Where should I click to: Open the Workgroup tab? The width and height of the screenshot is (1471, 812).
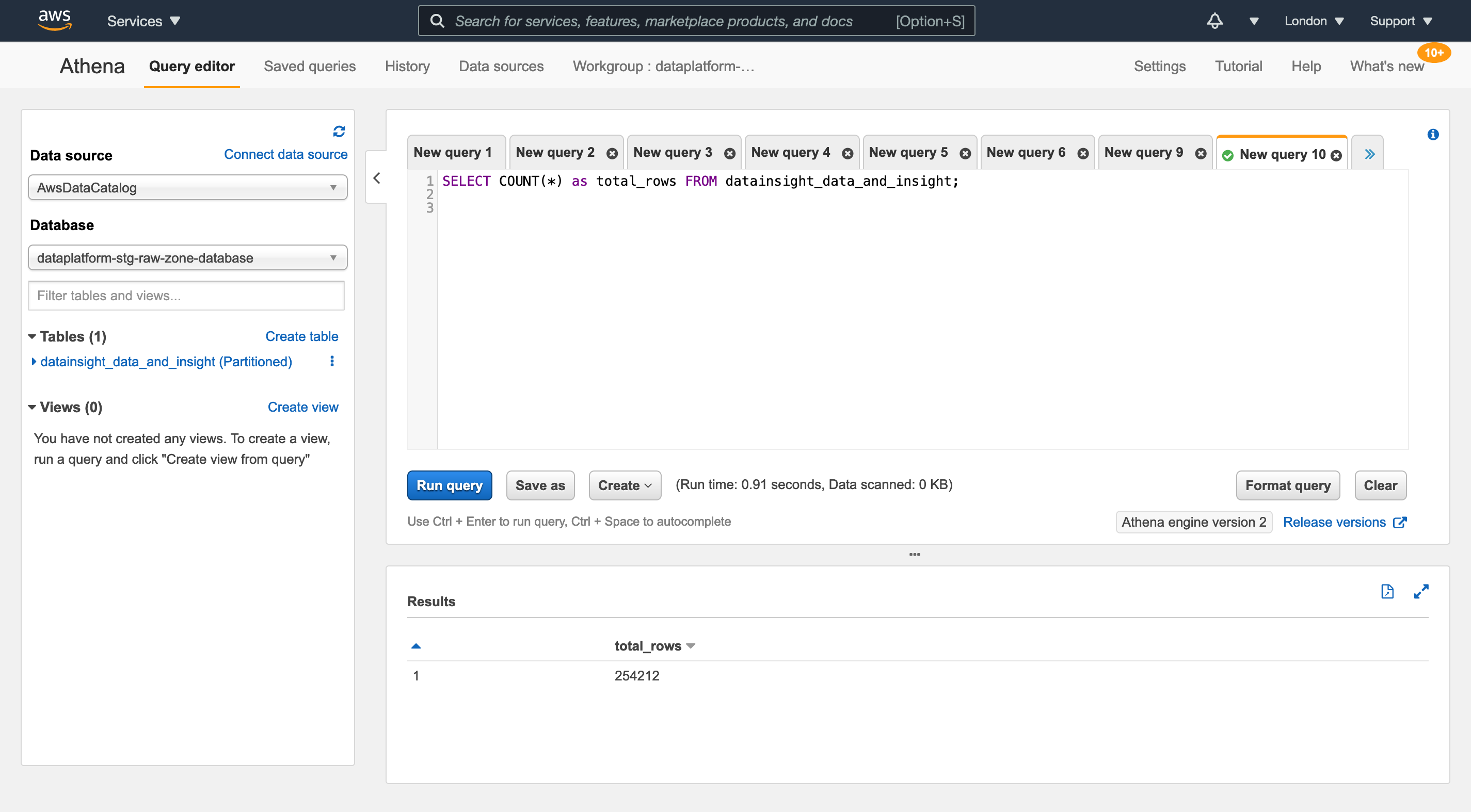point(664,66)
